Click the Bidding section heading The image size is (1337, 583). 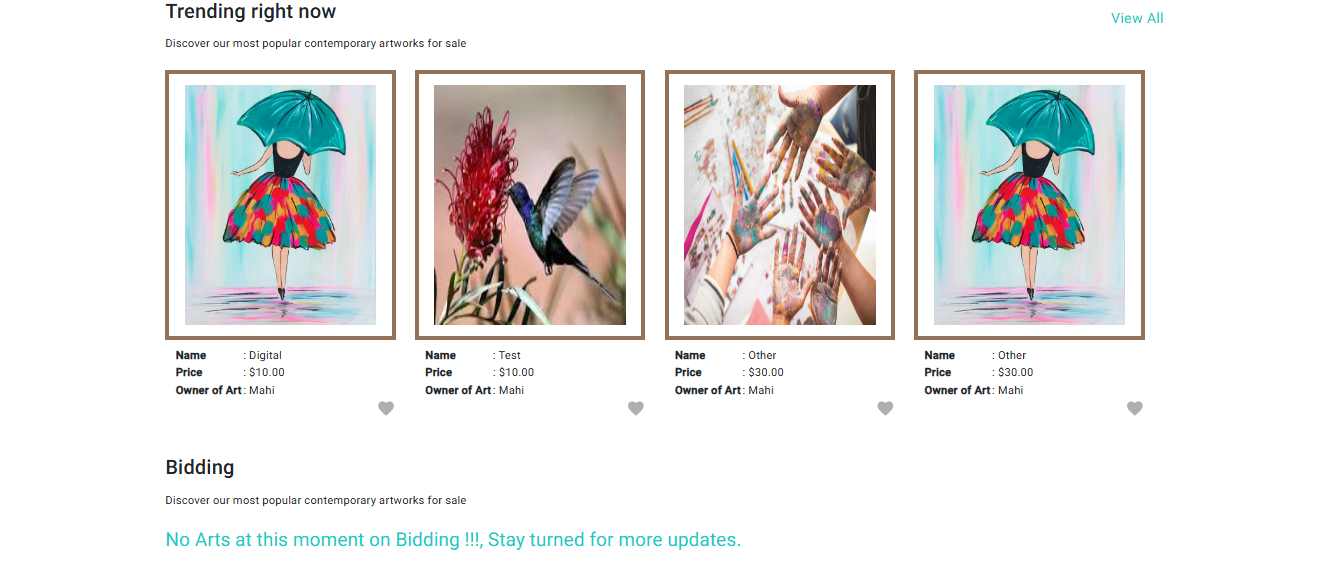200,467
